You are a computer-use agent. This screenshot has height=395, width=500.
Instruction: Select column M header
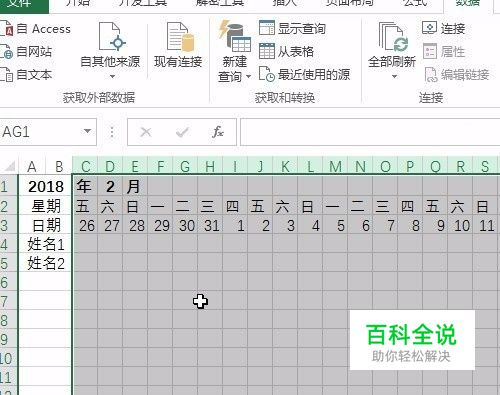pyautogui.click(x=335, y=166)
